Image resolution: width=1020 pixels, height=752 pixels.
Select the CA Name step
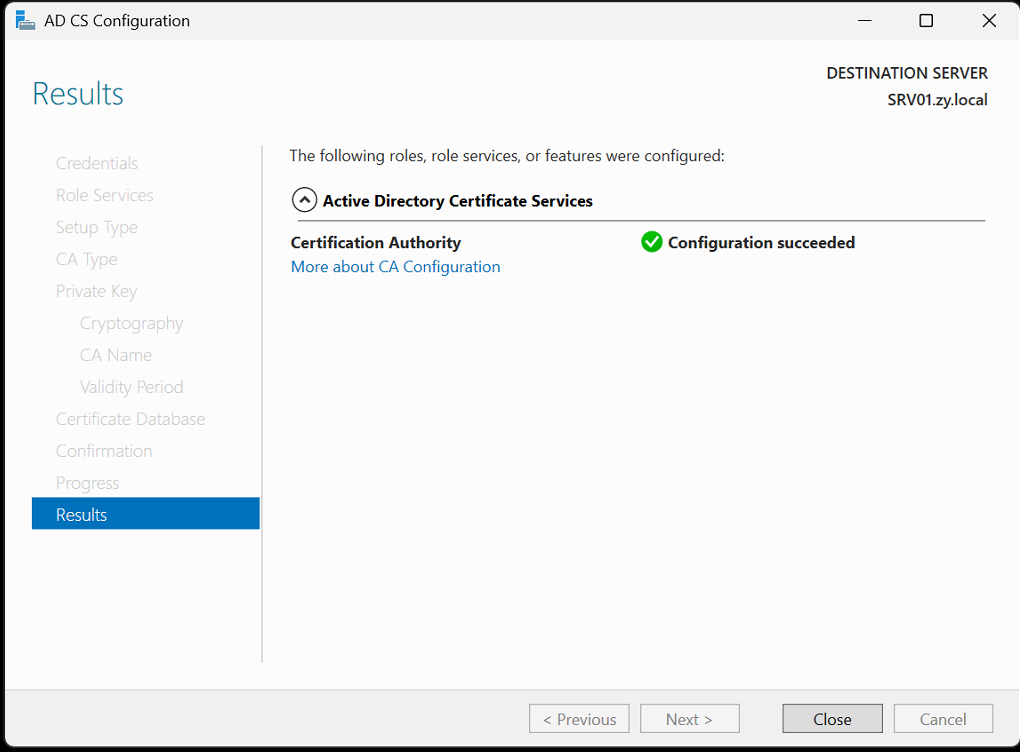click(x=116, y=355)
